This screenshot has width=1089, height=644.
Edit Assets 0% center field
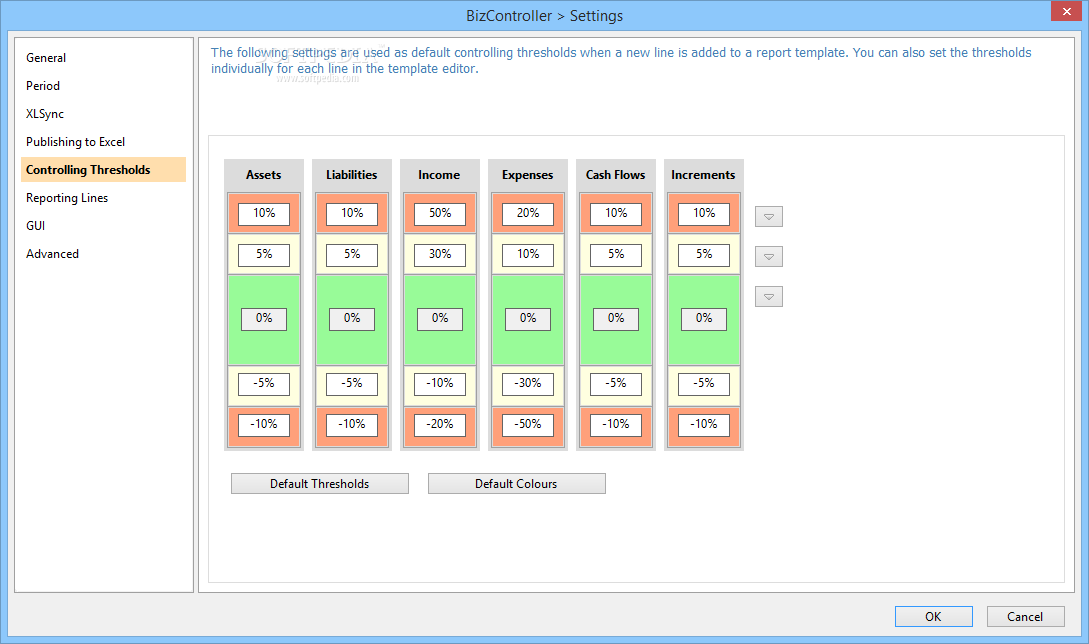click(x=264, y=319)
